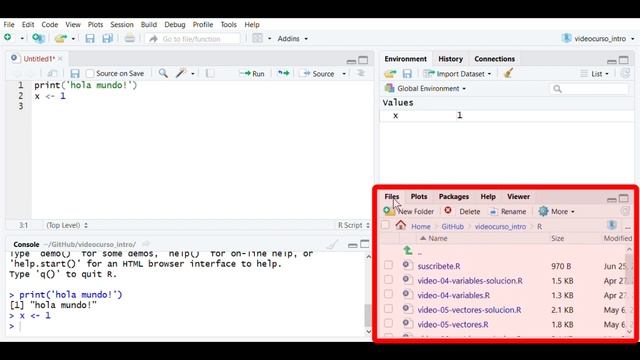This screenshot has width=640, height=360.
Task: Clear console broom icon
Action: coord(332,244)
